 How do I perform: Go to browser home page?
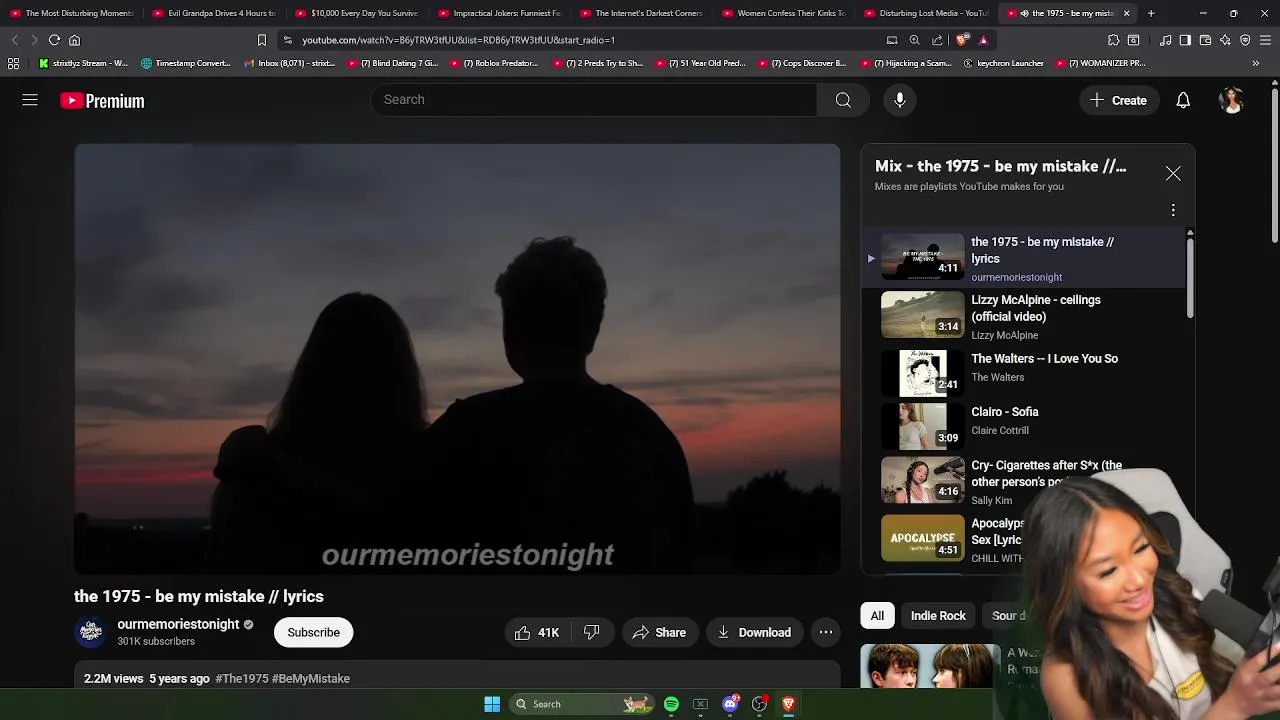74,40
